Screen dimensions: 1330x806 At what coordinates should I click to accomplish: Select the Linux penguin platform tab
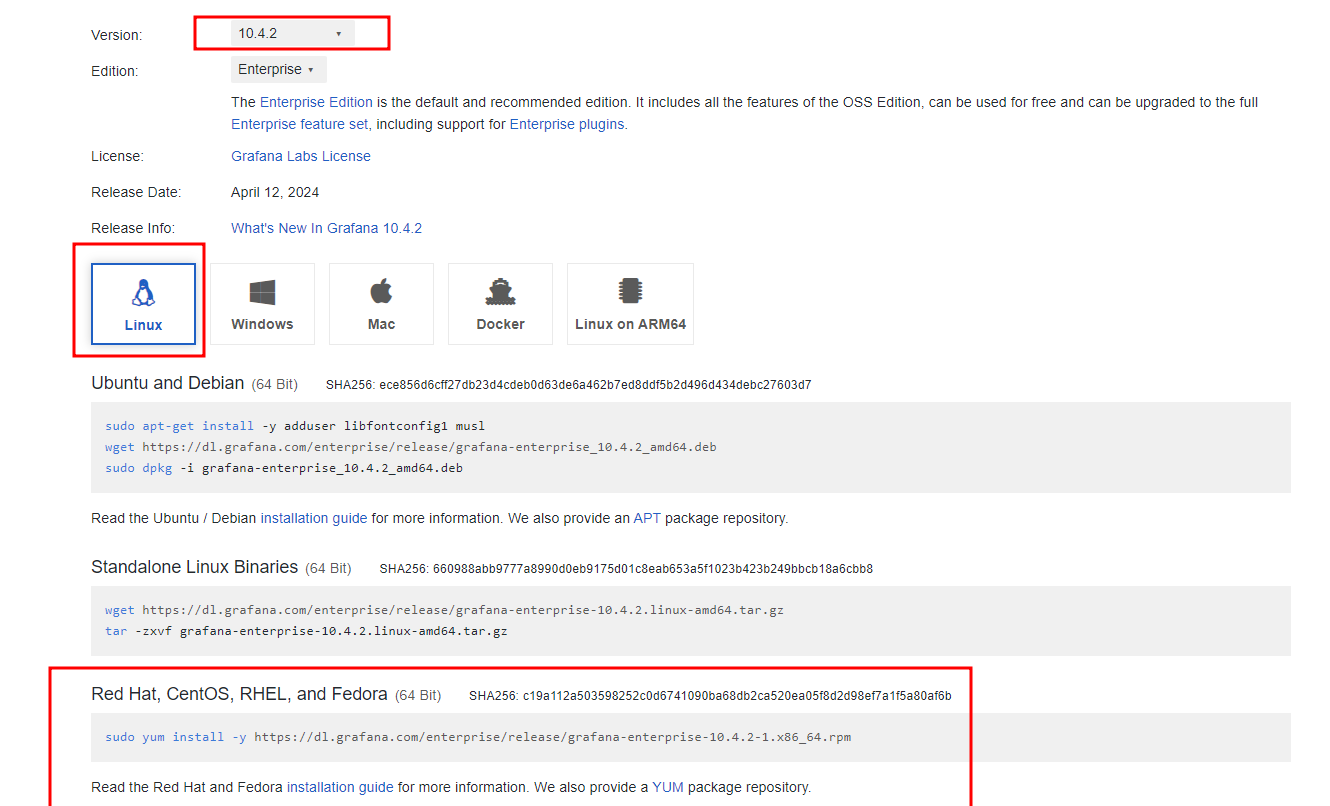[x=143, y=304]
